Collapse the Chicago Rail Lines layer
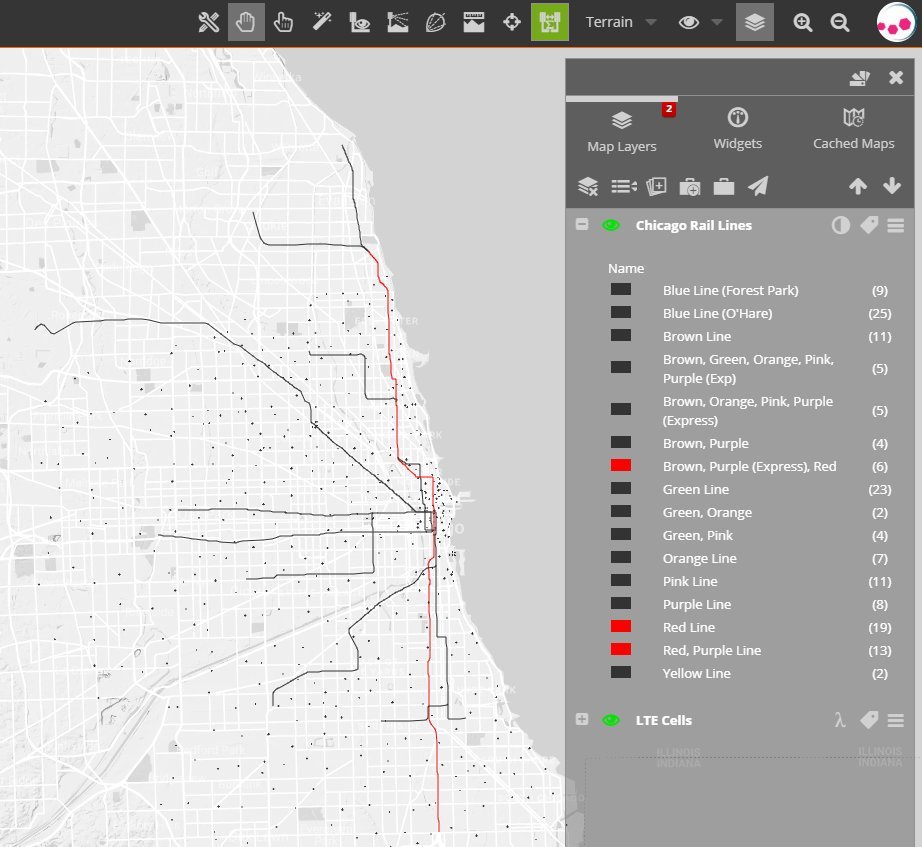 582,225
